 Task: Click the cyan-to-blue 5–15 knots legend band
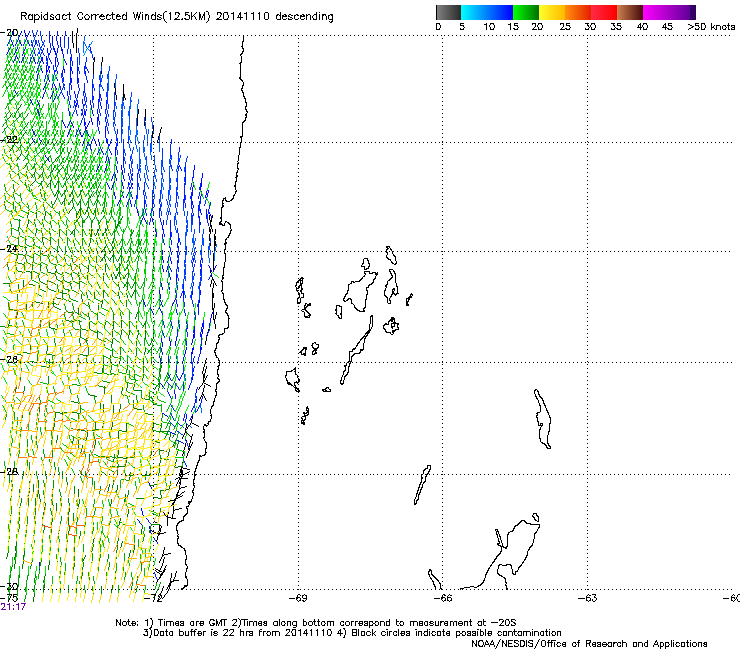(x=487, y=12)
